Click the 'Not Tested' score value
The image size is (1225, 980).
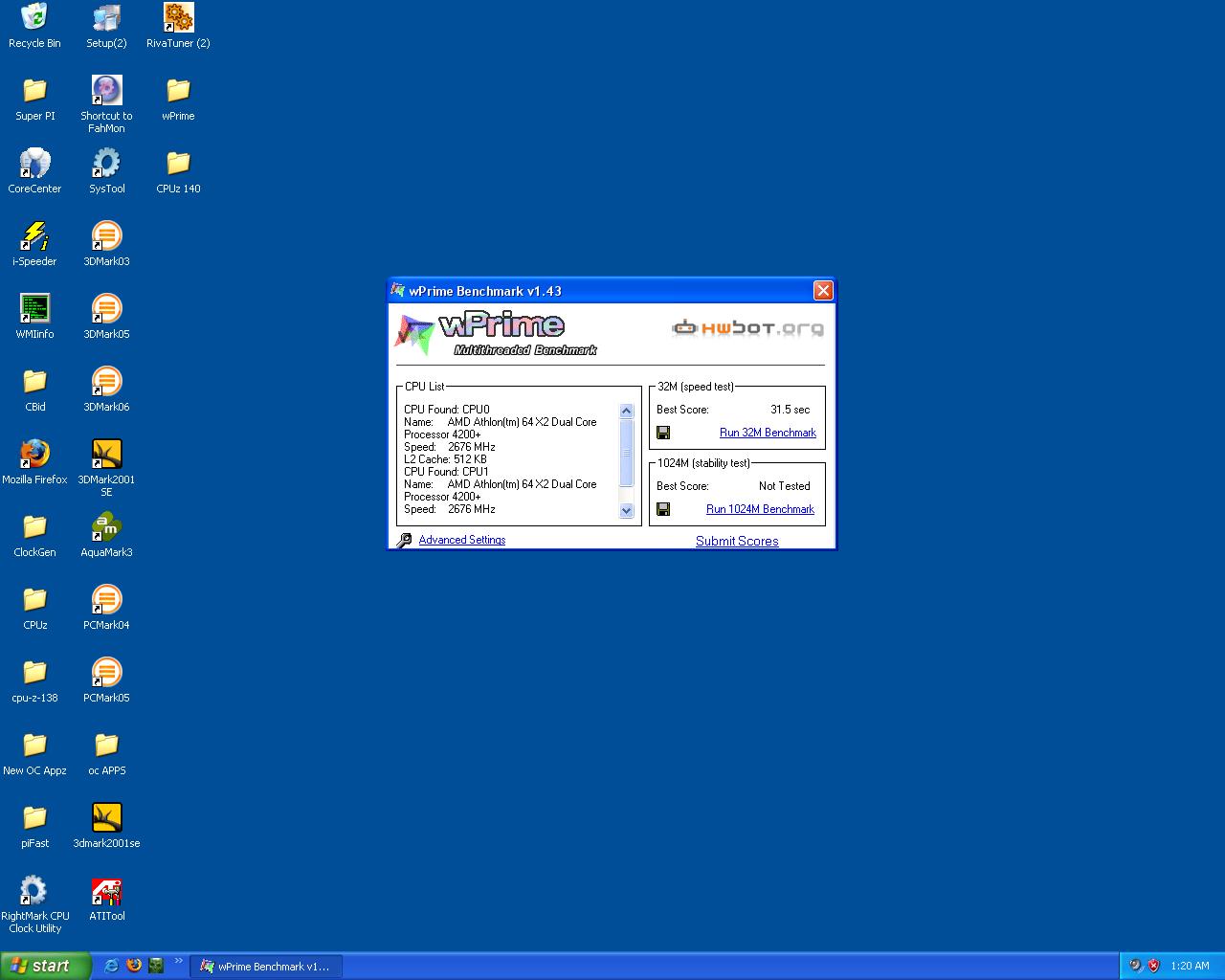(784, 486)
